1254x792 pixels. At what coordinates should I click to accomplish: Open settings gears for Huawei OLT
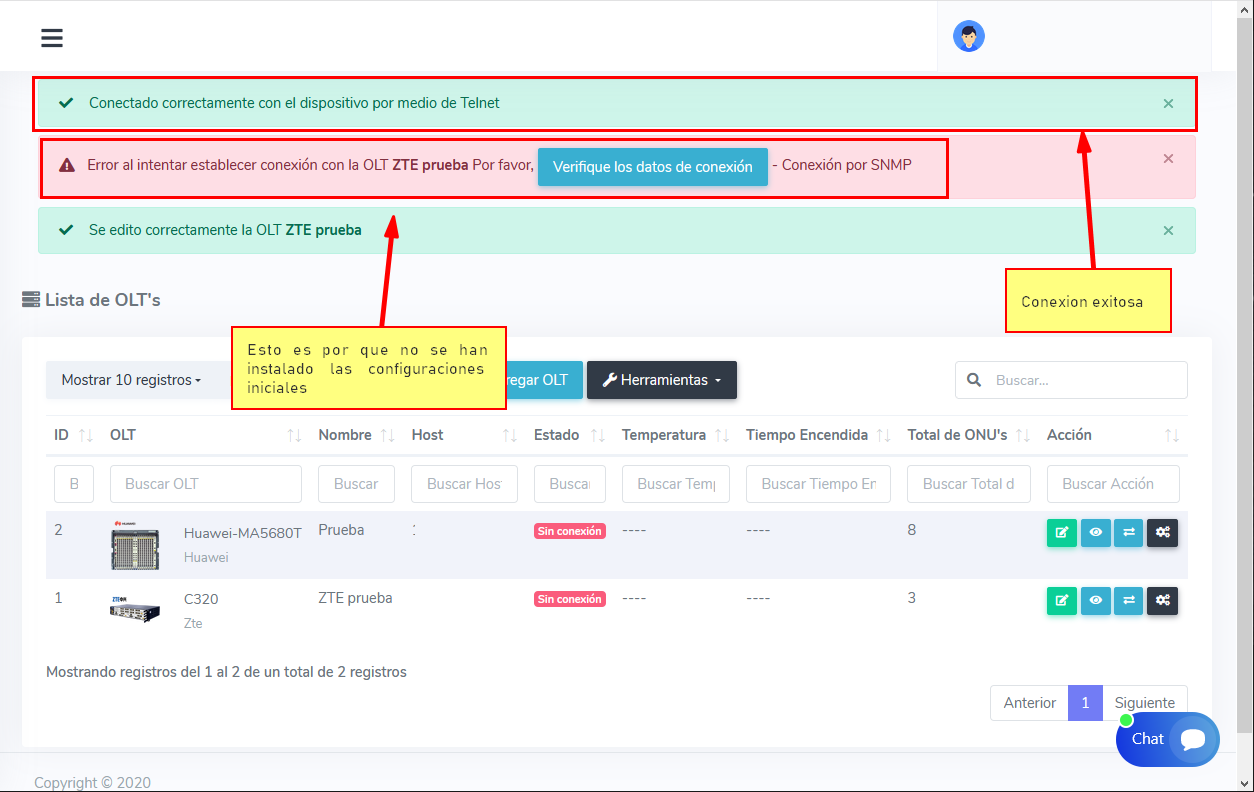tap(1162, 533)
